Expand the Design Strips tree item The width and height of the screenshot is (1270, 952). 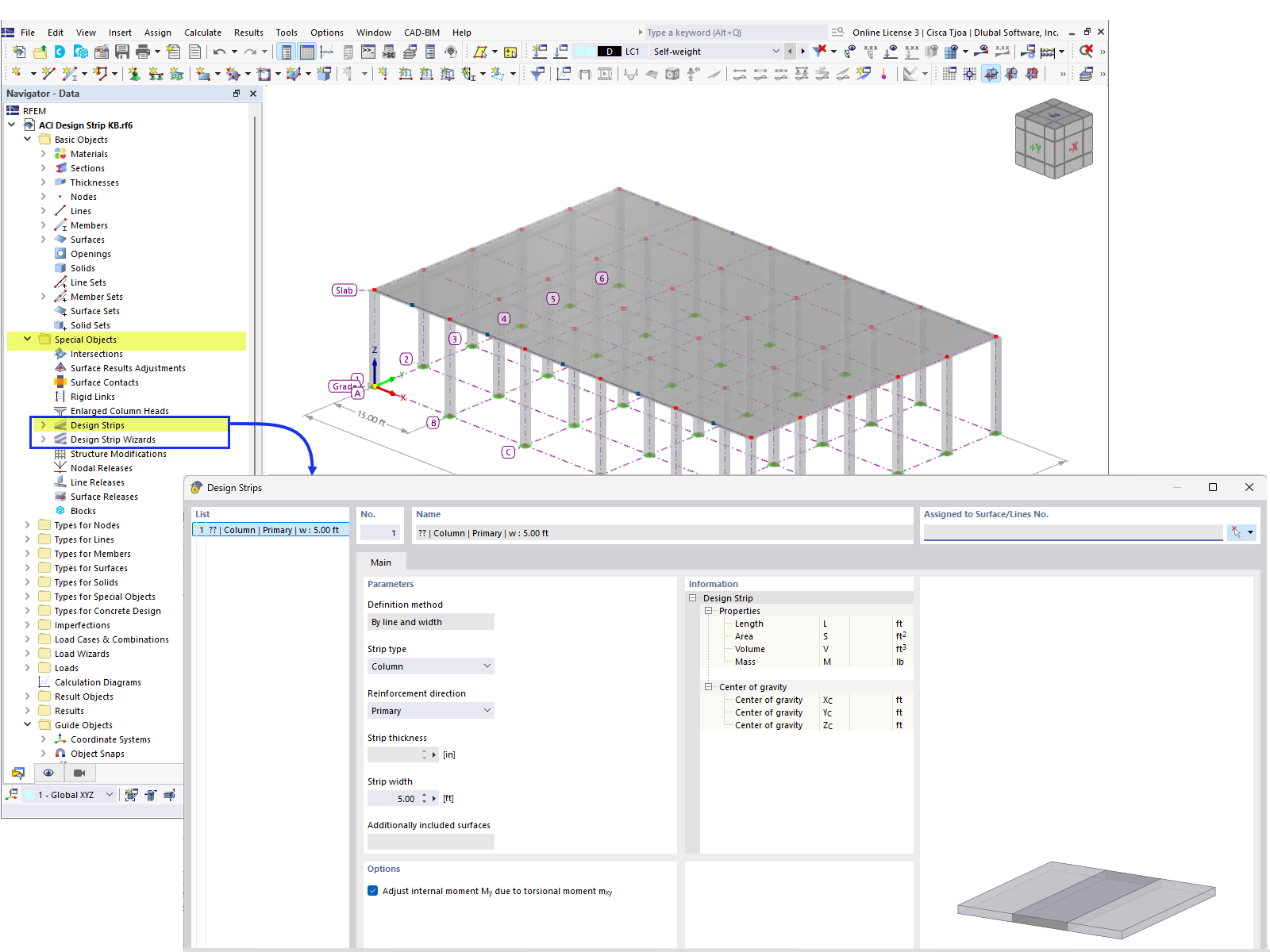(44, 424)
